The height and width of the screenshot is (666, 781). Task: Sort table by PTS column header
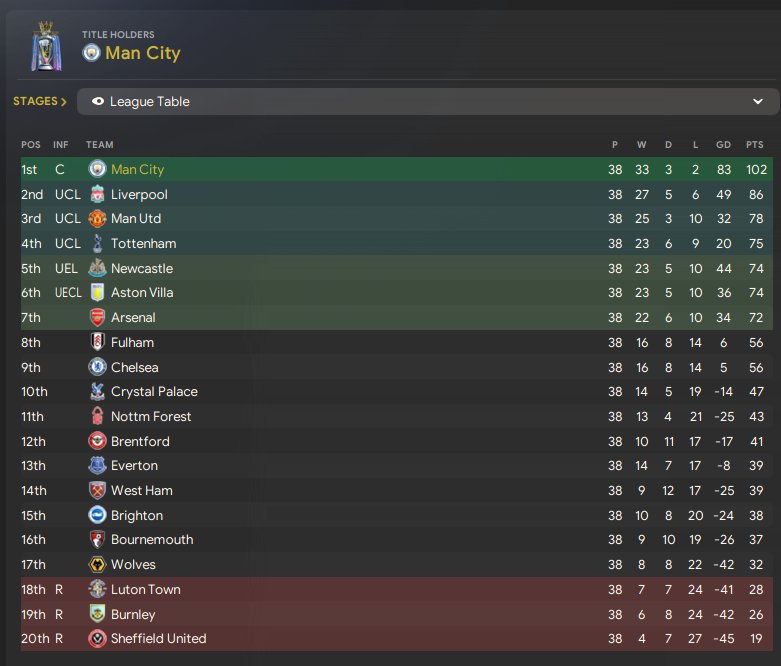click(x=755, y=144)
